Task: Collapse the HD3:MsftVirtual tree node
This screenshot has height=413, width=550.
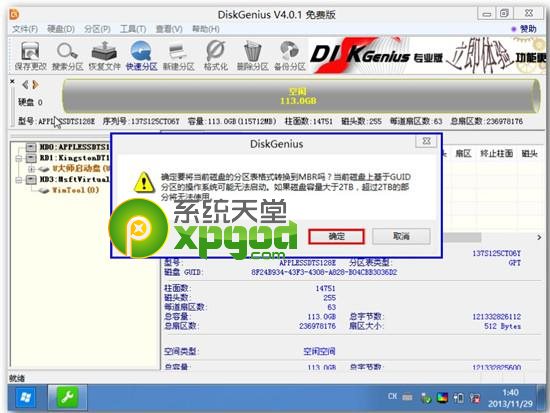Action: pos(19,180)
